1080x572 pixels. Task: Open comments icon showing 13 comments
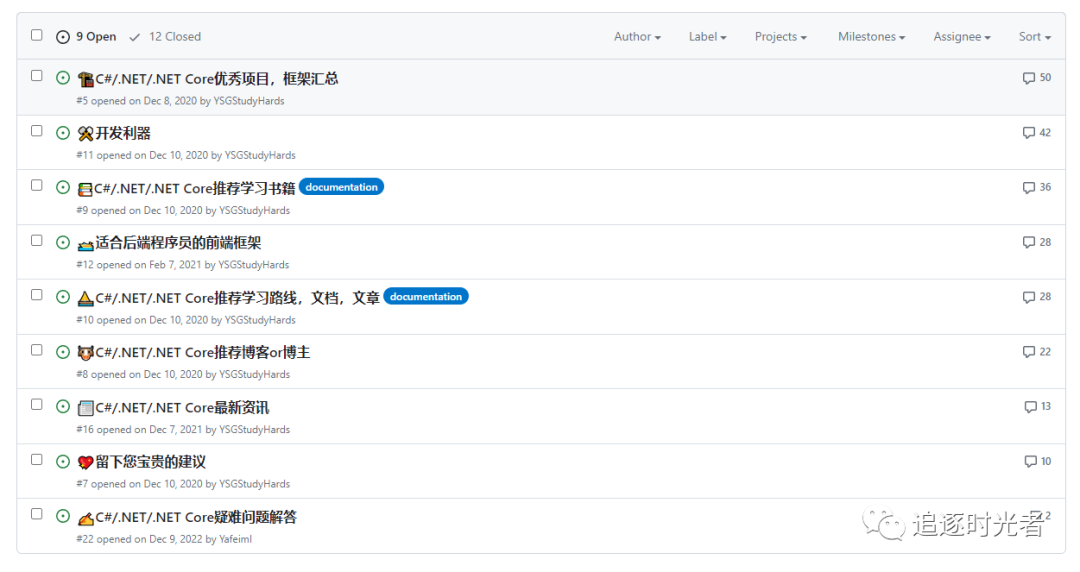click(1030, 407)
